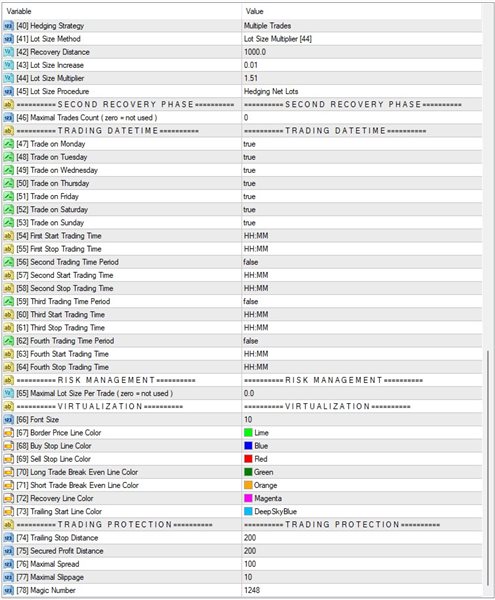Click the color icon beside Recovery Line Color
Screen dimensions: 495x600
click(8, 498)
